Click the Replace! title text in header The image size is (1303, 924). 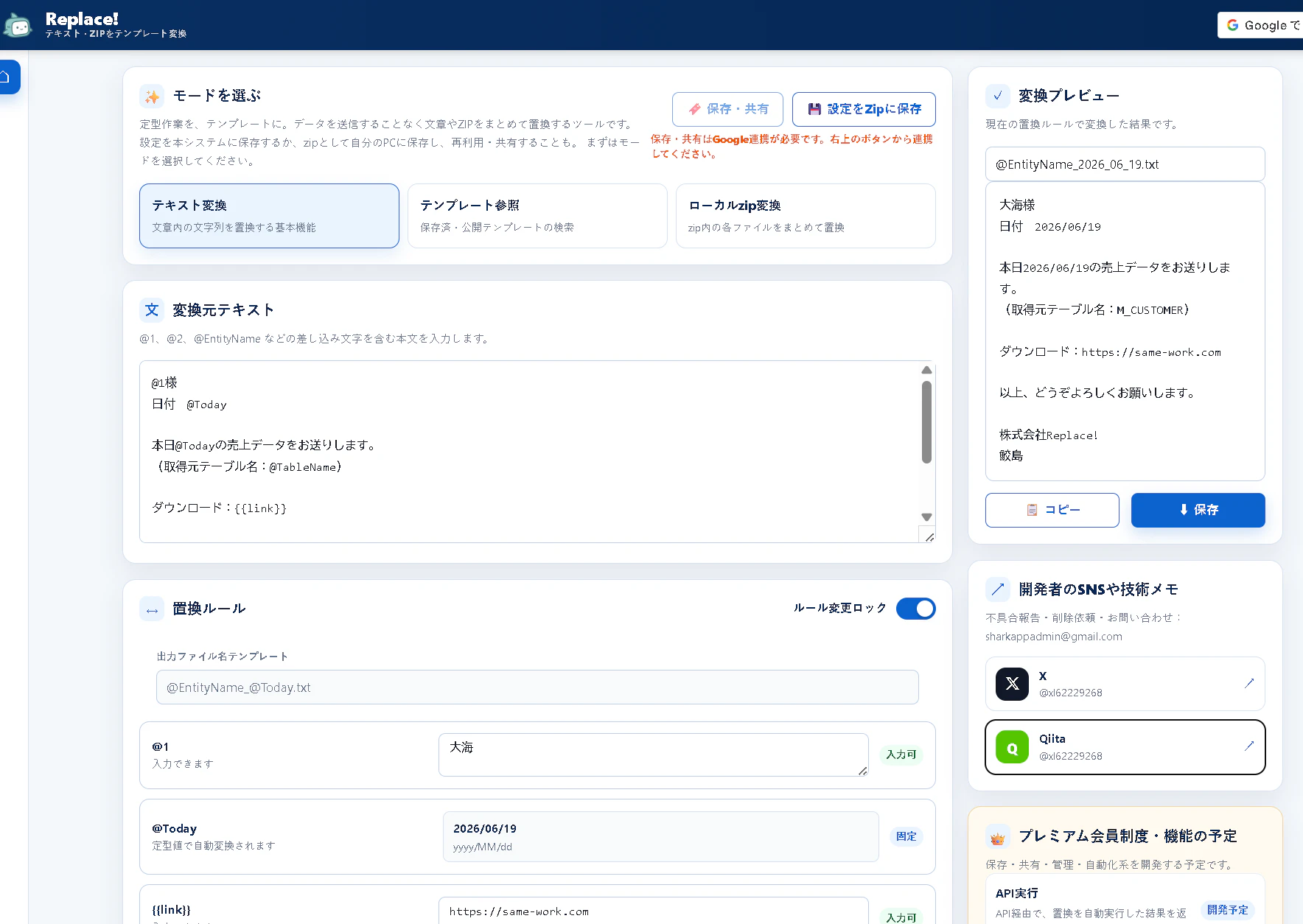tap(82, 19)
